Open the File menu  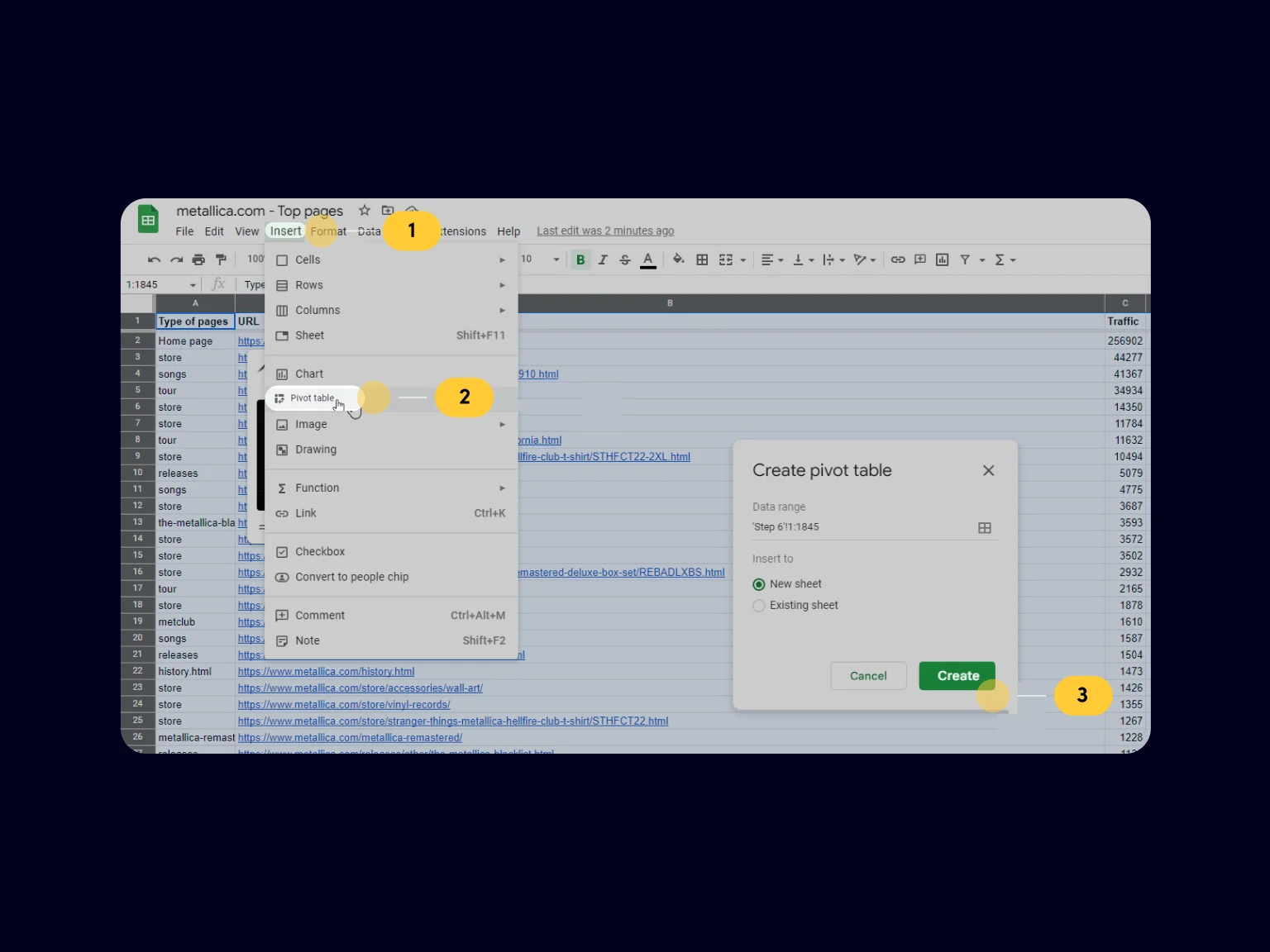(184, 231)
